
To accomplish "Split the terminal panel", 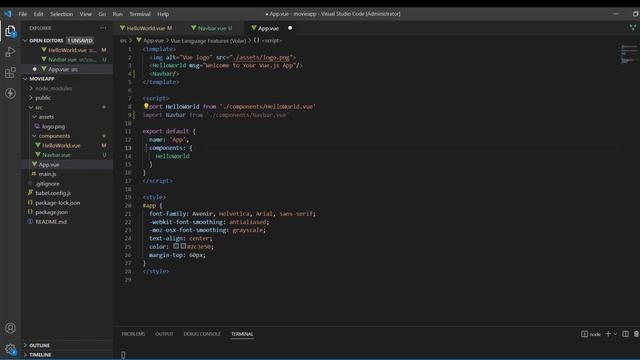I will [625, 334].
